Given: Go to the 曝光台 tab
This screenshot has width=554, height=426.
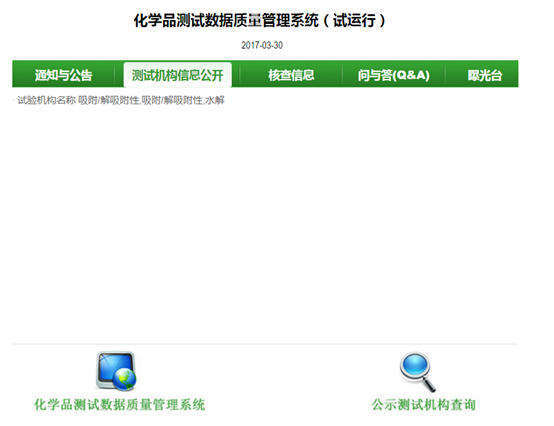Looking at the screenshot, I should pos(485,75).
